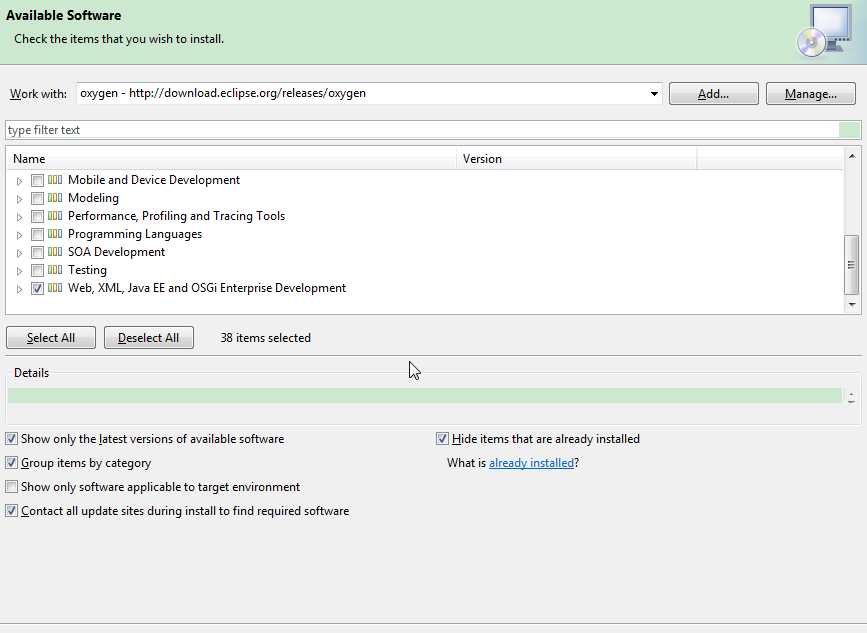The image size is (867, 633).
Task: Click the Performance, Profiling and Tracing Tools category icon
Action: (x=55, y=216)
